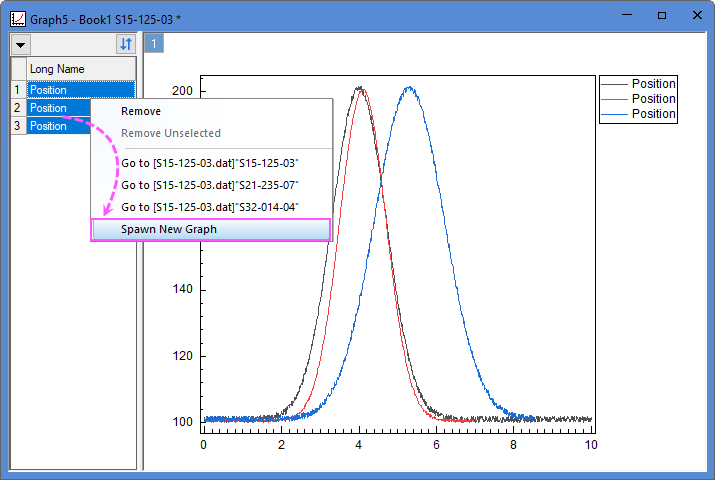Click the red Position legend entry
This screenshot has width=715, height=480.
point(638,99)
